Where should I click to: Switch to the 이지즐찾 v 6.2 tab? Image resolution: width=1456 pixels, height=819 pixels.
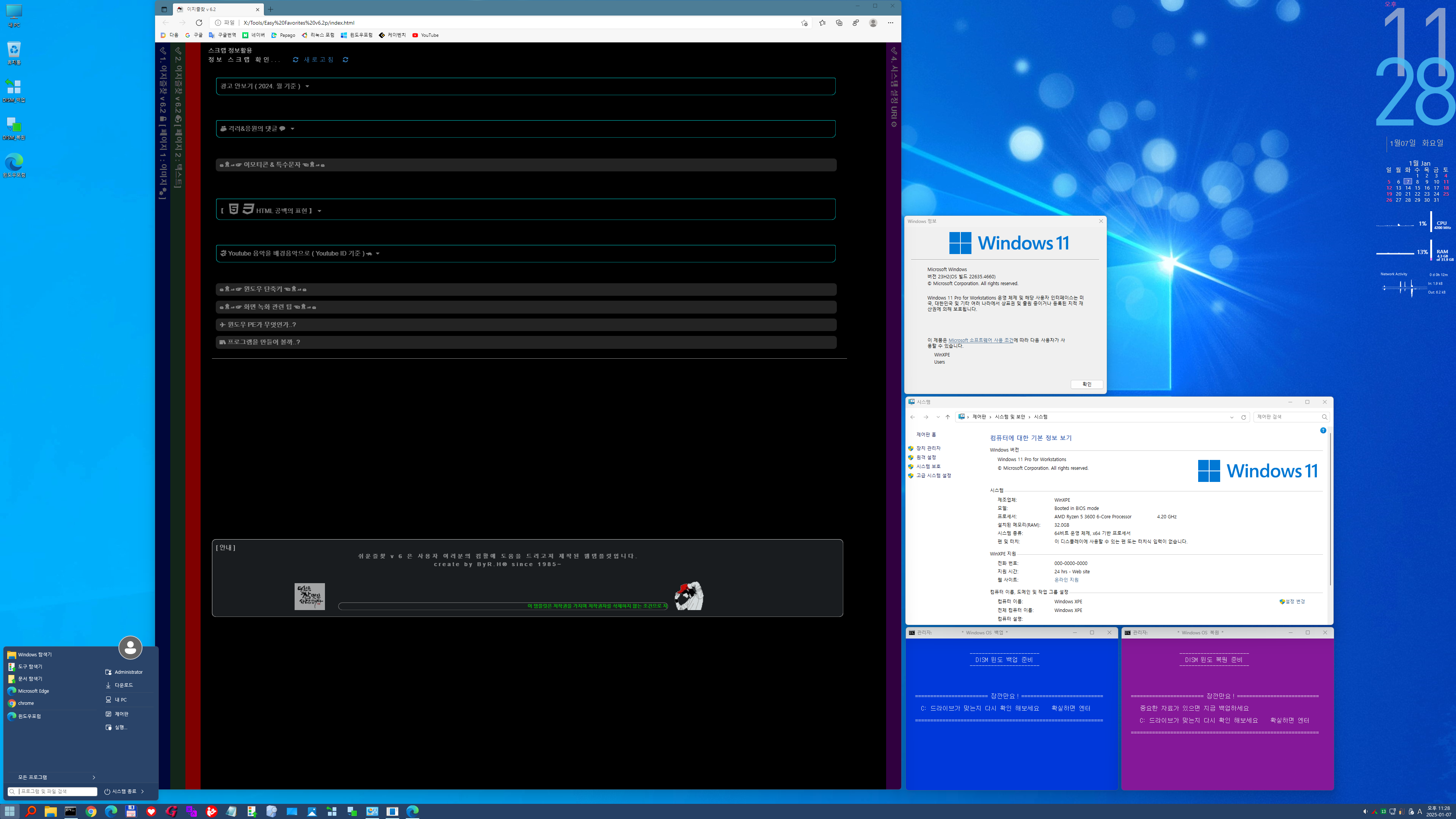click(218, 9)
